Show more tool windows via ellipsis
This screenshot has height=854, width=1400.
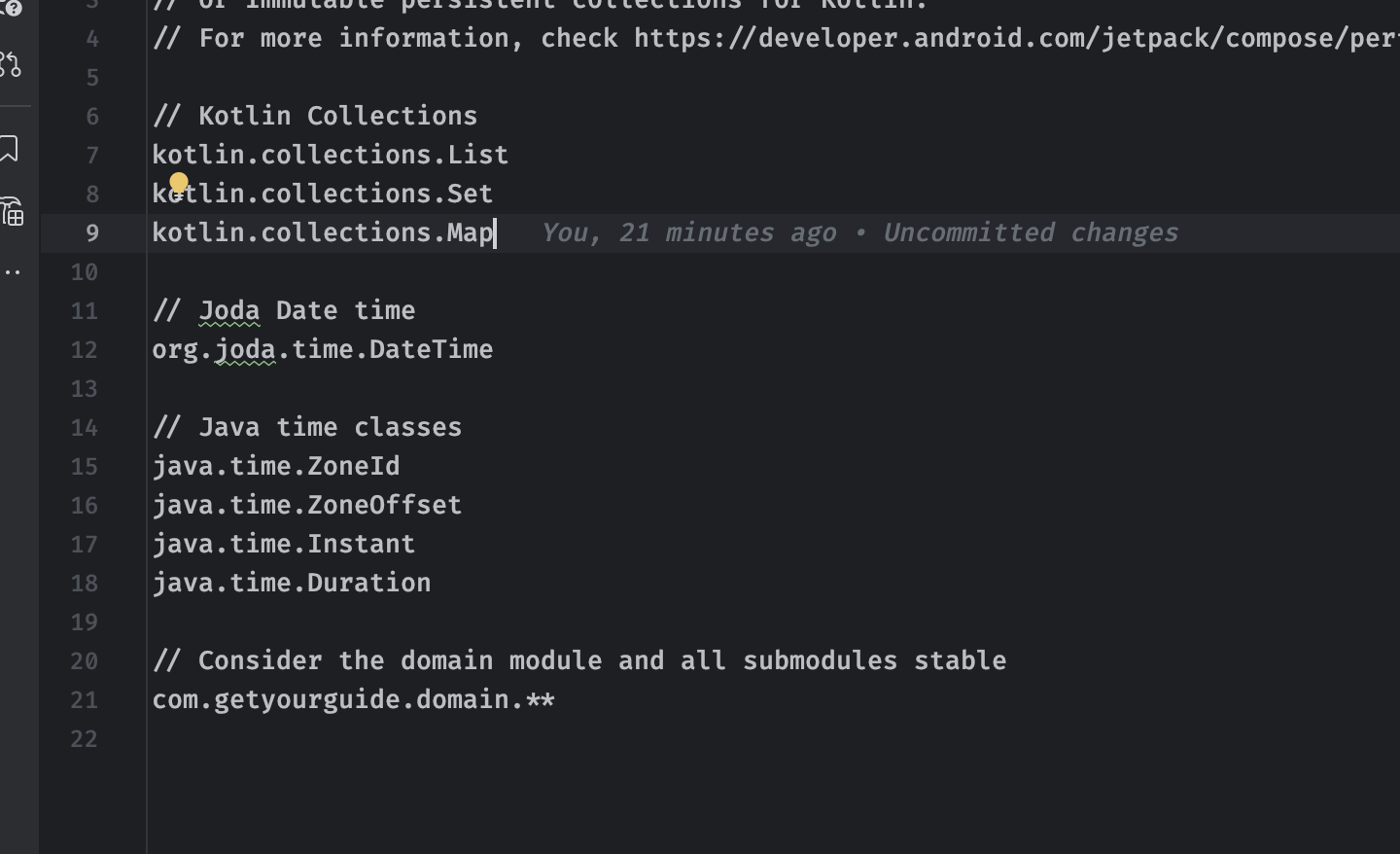pyautogui.click(x=13, y=272)
